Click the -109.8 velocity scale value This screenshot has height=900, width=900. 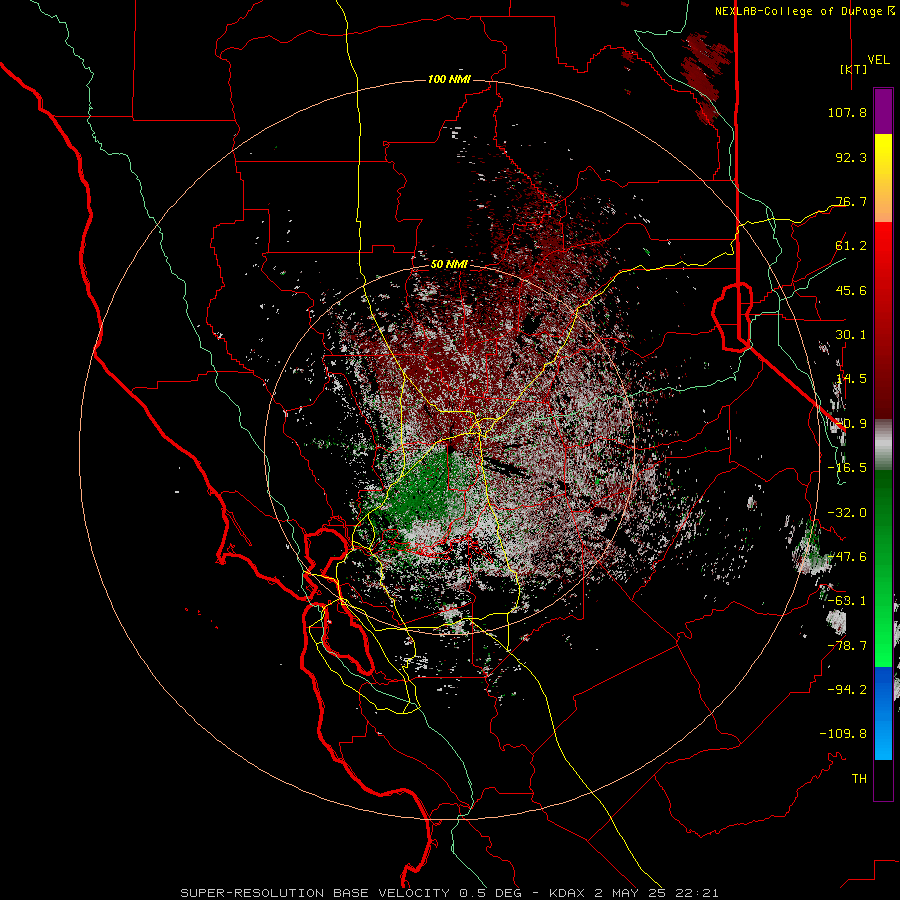click(843, 734)
